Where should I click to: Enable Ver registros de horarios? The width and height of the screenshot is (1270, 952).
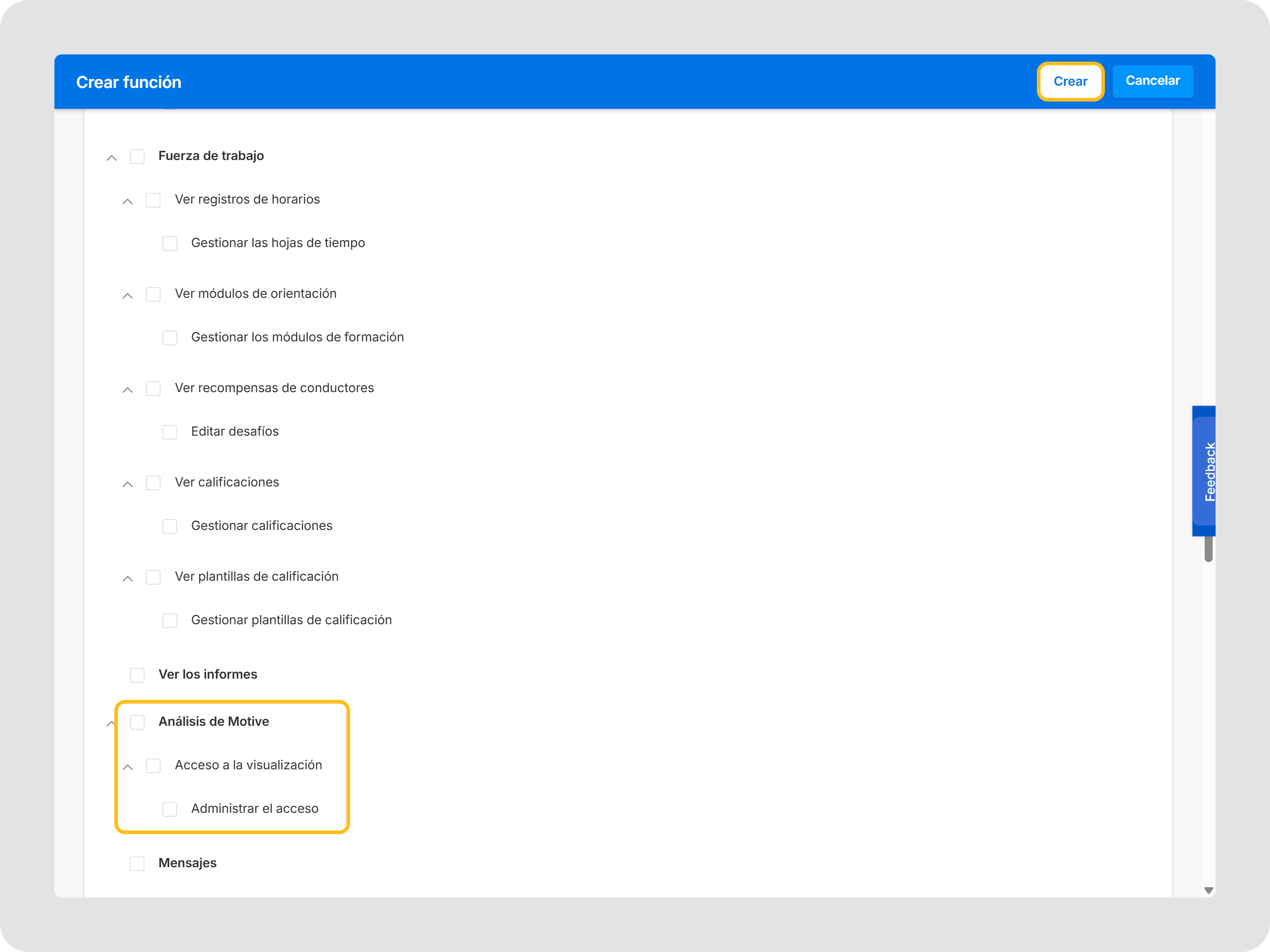click(153, 200)
